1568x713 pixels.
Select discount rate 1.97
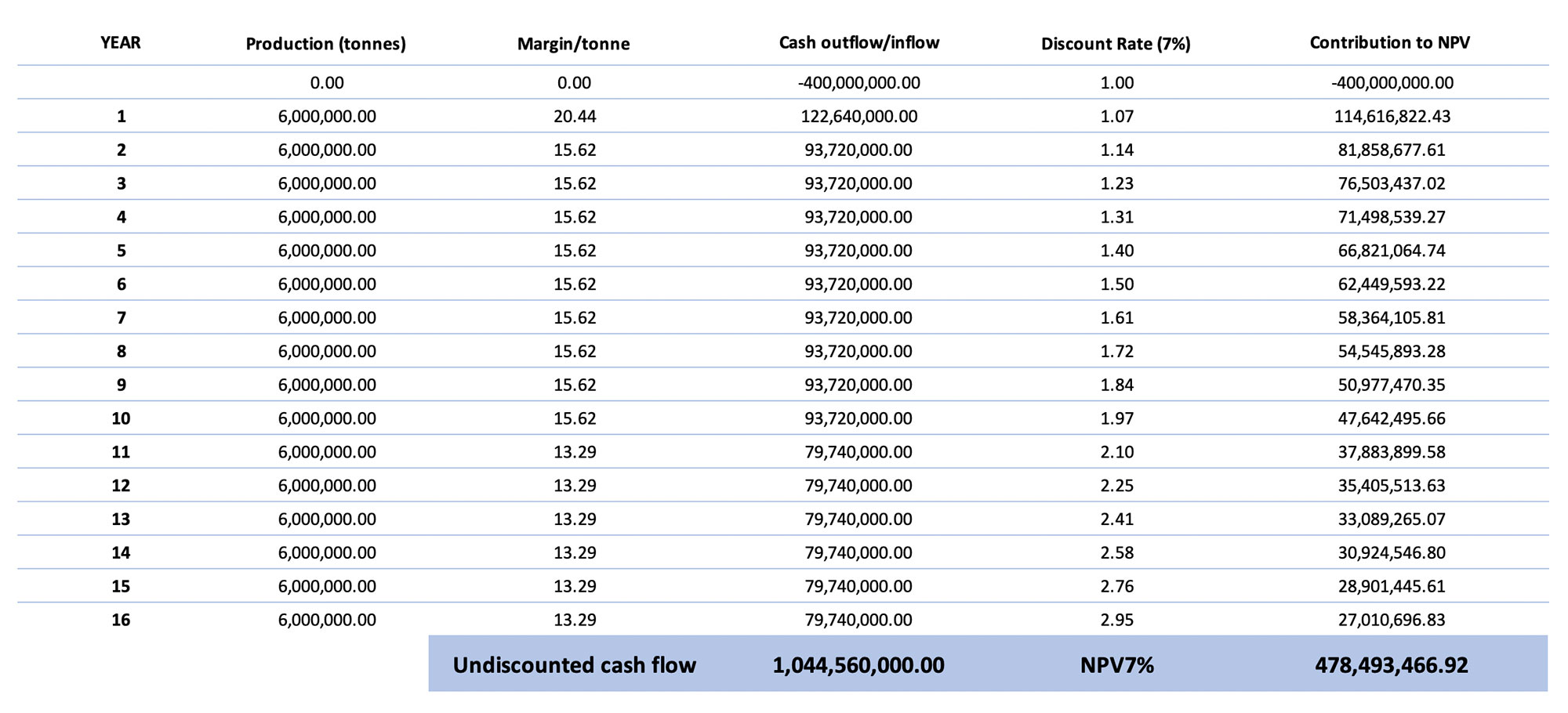(1117, 418)
